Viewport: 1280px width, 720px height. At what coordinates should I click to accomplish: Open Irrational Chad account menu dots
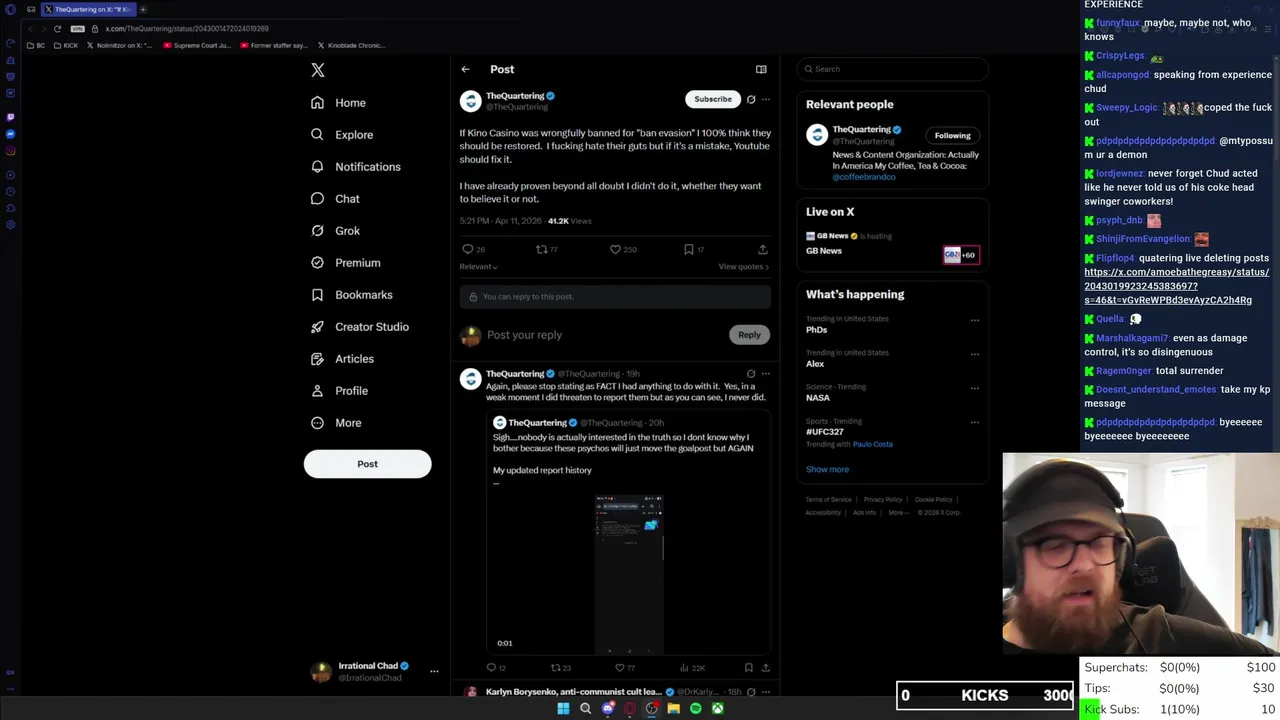coord(434,671)
